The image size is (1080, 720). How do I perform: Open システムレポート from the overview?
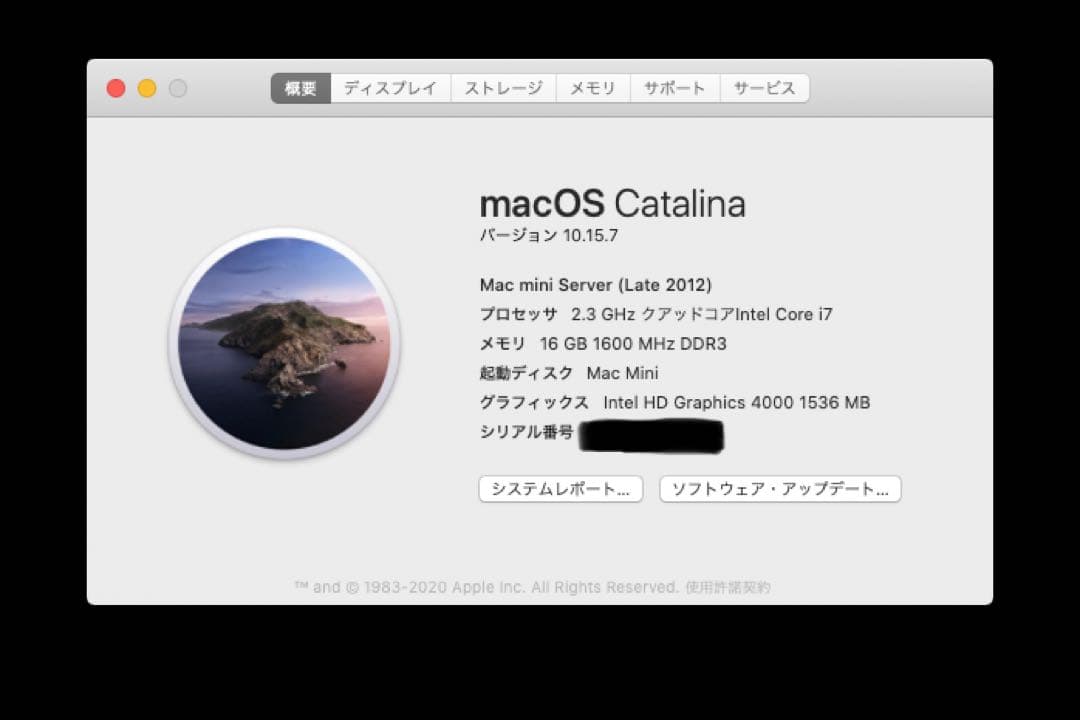click(x=560, y=489)
